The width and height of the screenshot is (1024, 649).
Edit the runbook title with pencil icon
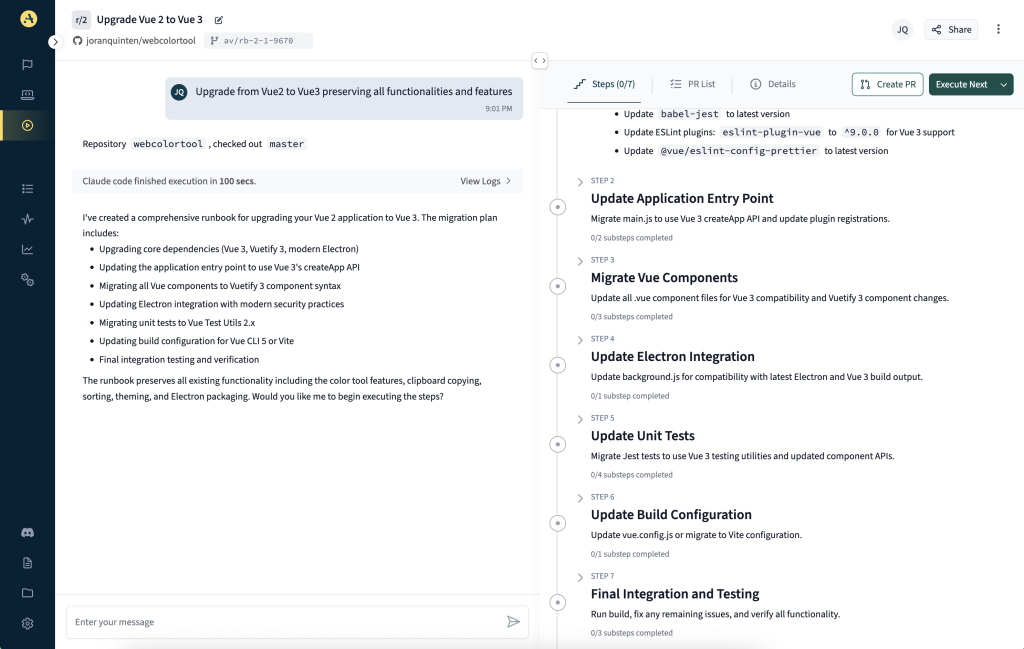219,20
